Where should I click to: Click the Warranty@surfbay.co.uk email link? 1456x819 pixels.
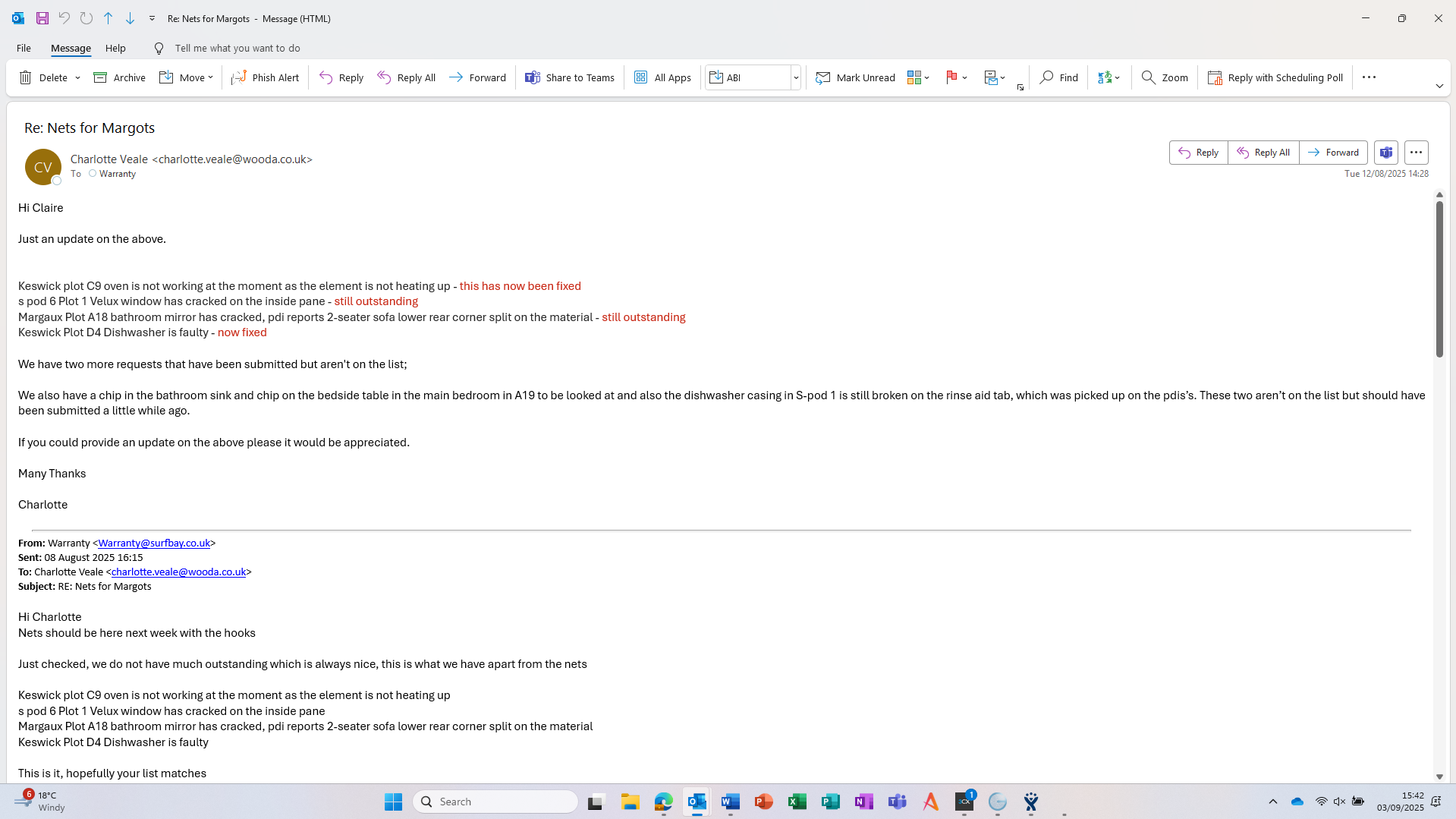[x=154, y=543]
